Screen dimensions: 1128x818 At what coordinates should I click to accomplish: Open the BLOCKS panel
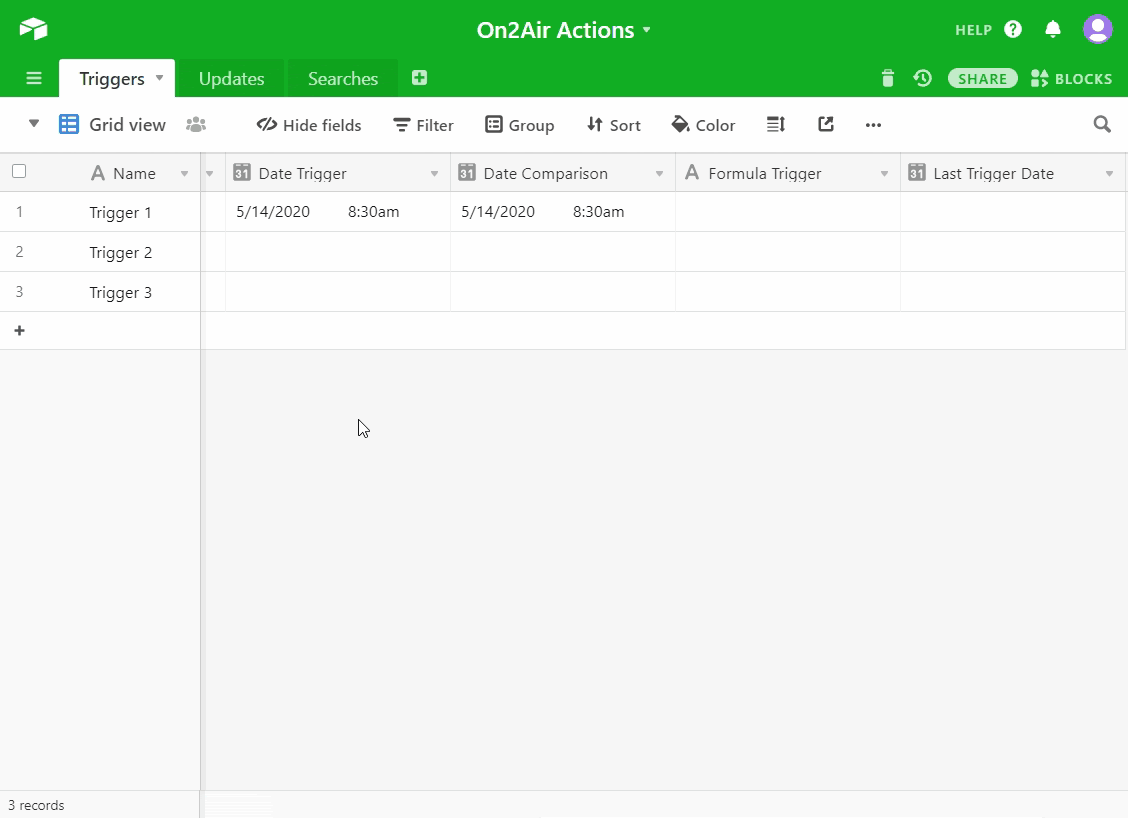click(x=1071, y=79)
